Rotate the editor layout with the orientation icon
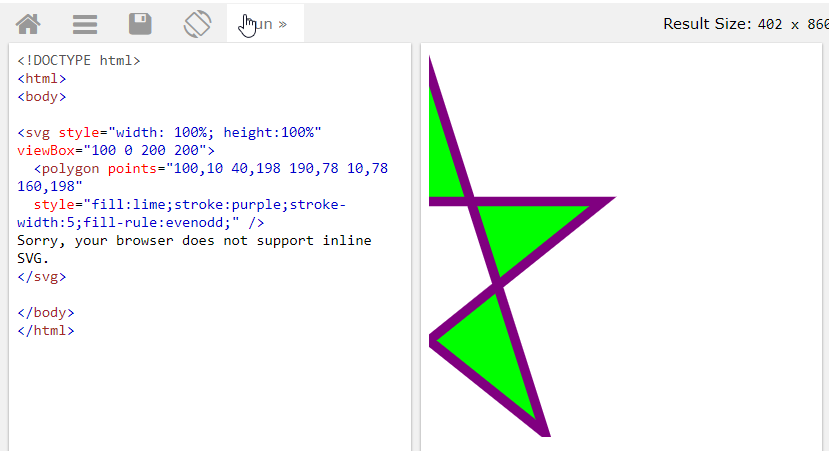 click(197, 24)
